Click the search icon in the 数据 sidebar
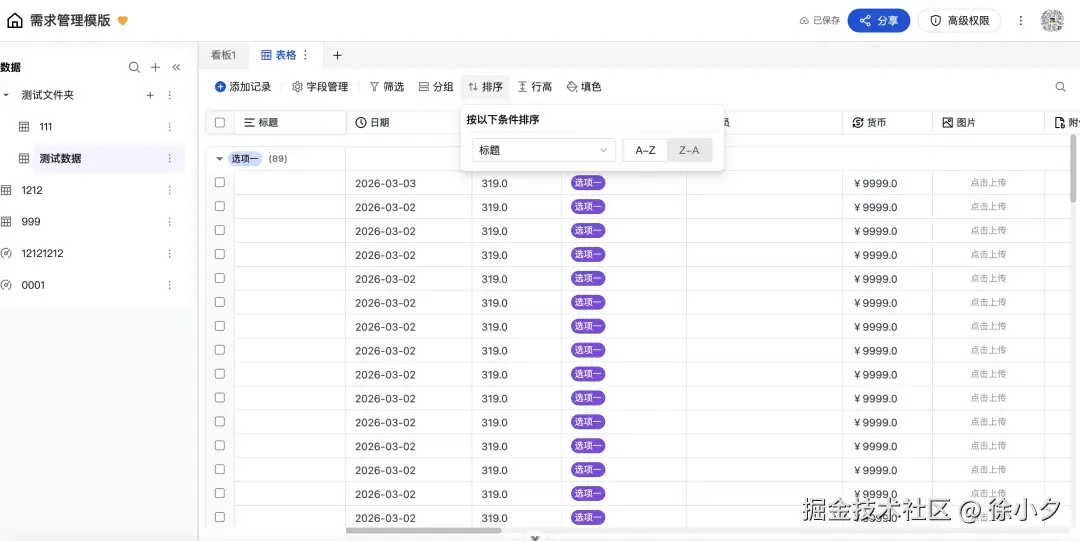The height and width of the screenshot is (541, 1080). pos(134,68)
